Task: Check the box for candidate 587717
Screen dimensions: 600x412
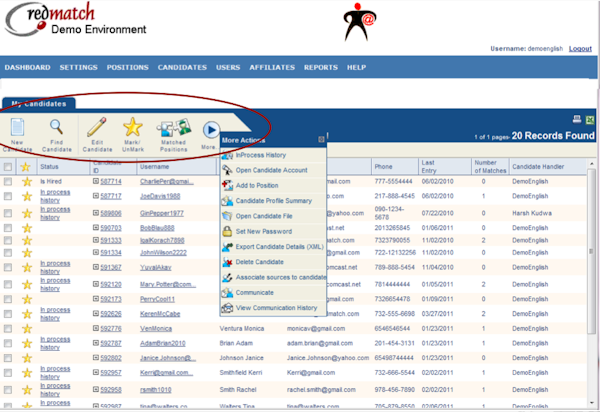Action: (8, 196)
